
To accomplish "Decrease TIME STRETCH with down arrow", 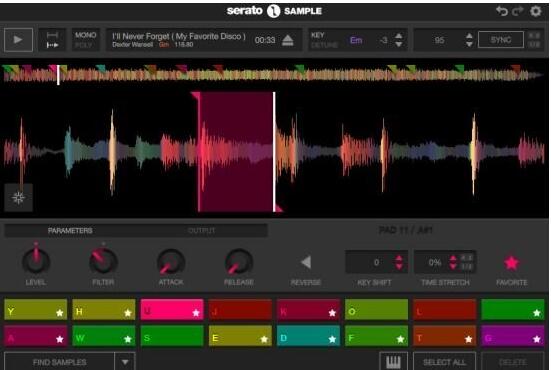I will [453, 266].
